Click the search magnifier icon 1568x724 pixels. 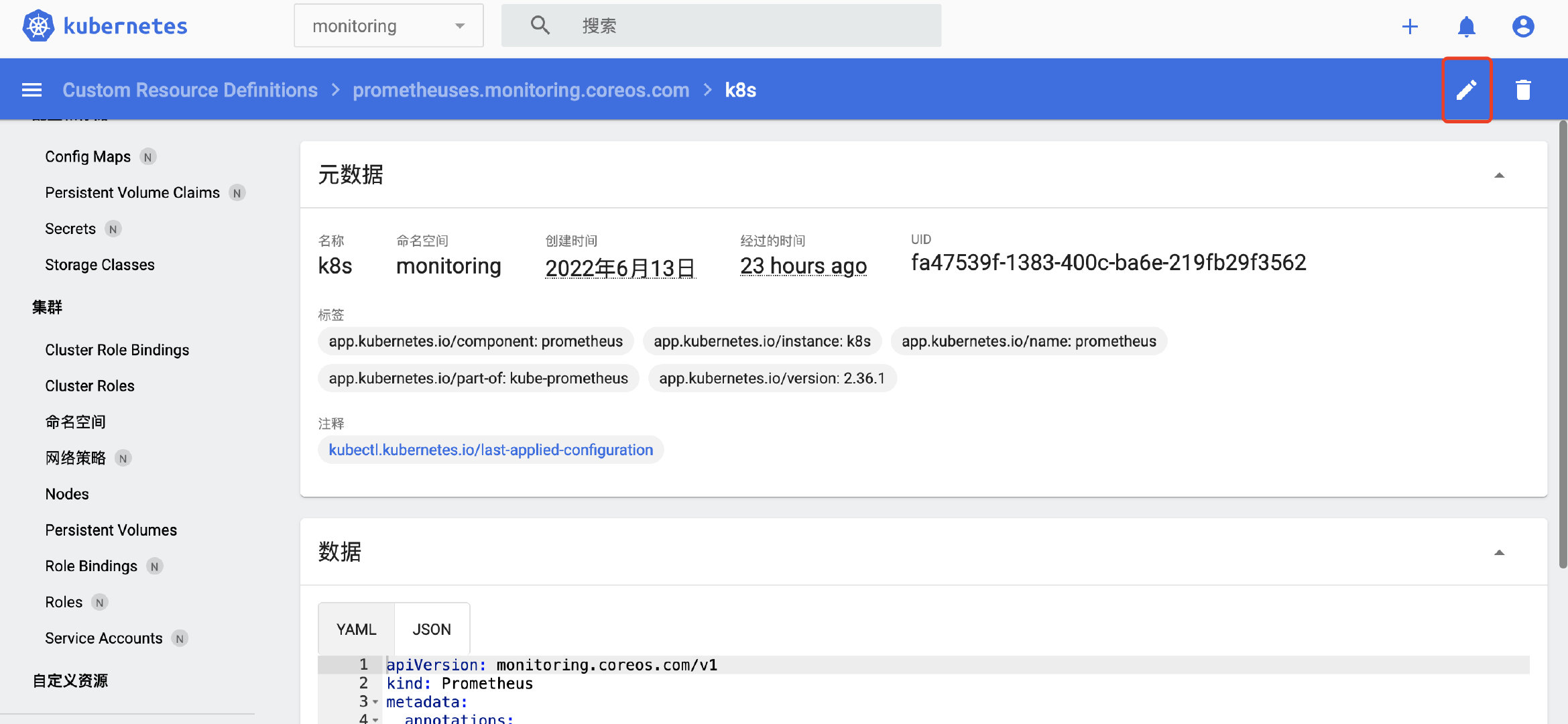pyautogui.click(x=540, y=25)
